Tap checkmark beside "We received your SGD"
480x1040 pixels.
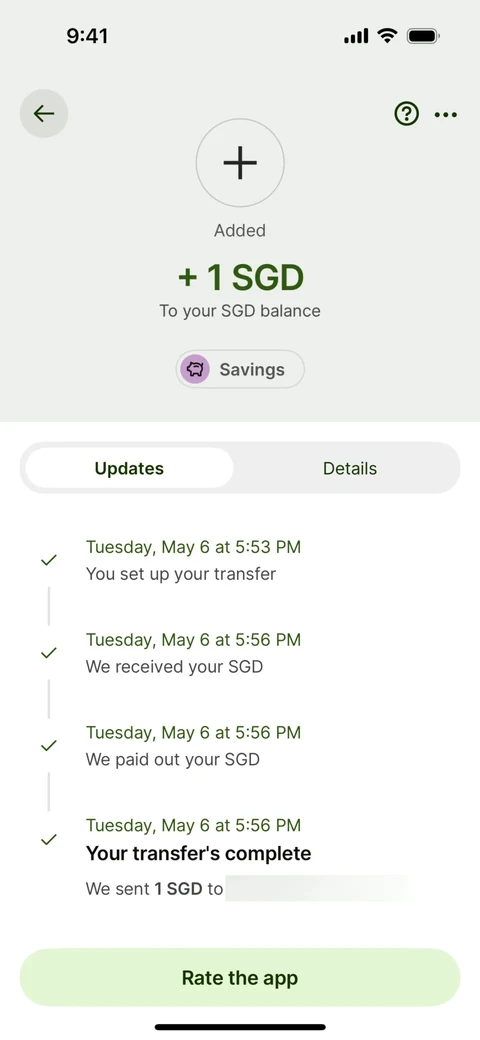click(48, 653)
